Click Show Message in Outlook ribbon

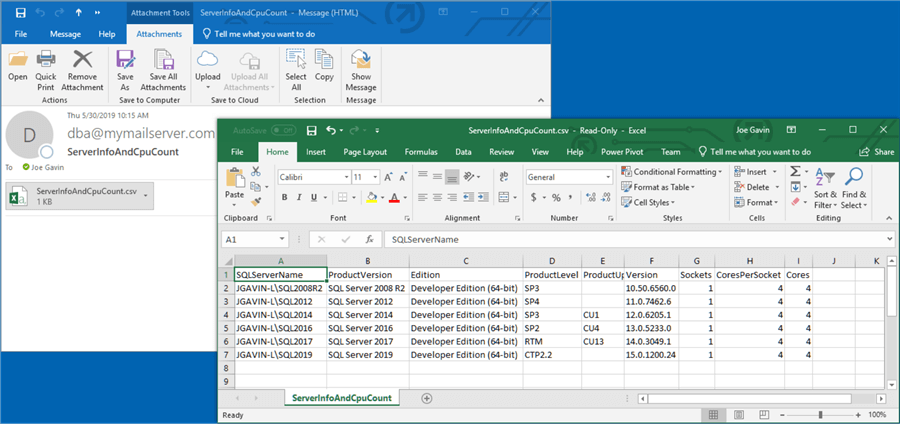[x=360, y=70]
